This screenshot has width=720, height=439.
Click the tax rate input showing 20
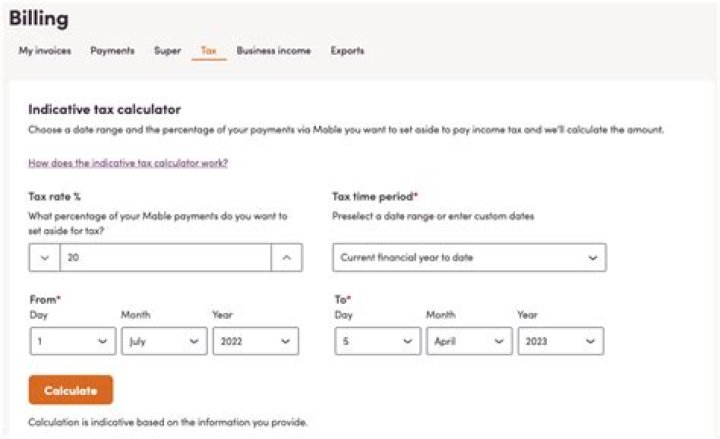[165, 258]
